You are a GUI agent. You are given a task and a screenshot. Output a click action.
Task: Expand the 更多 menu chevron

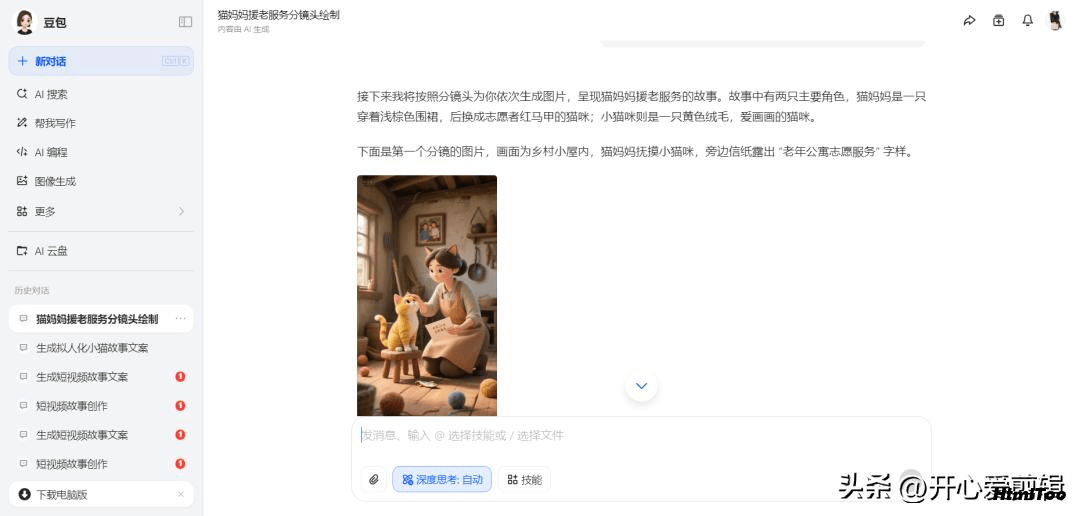pyautogui.click(x=181, y=211)
